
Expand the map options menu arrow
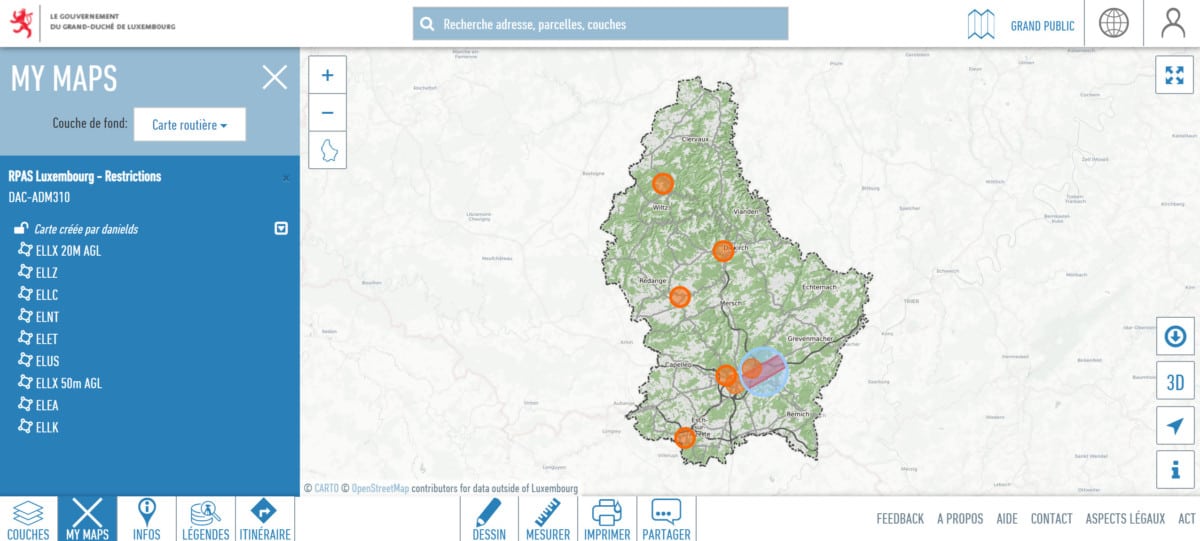tap(281, 228)
